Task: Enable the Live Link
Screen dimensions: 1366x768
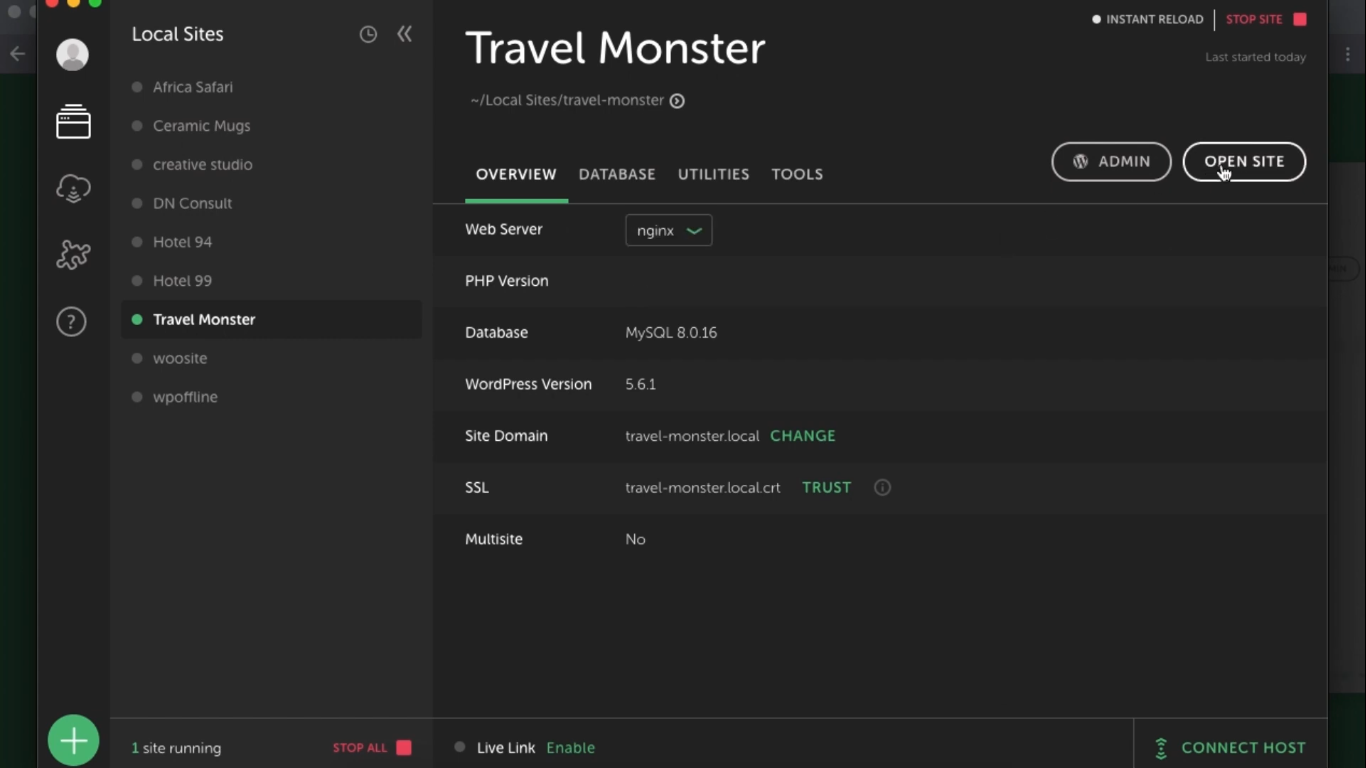Action: 571,748
